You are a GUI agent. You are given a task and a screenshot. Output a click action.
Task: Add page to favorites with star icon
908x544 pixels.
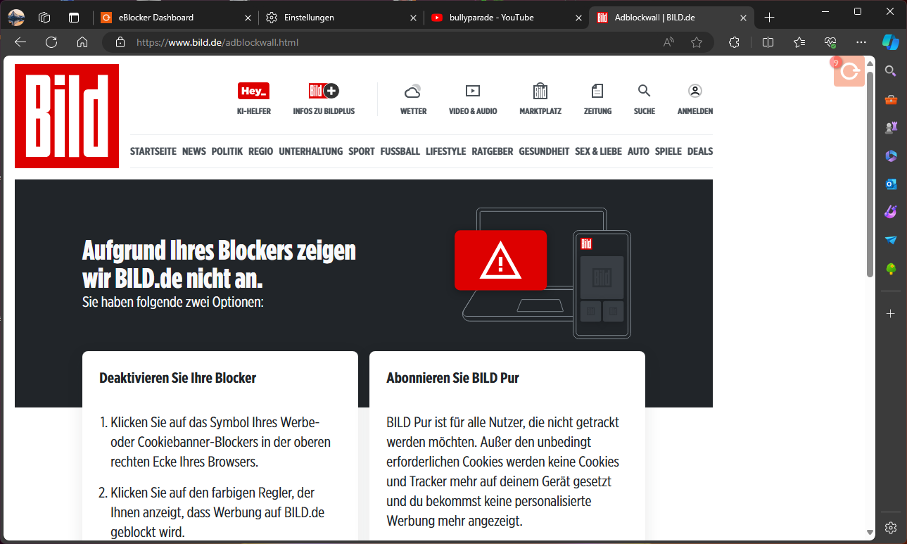click(697, 42)
